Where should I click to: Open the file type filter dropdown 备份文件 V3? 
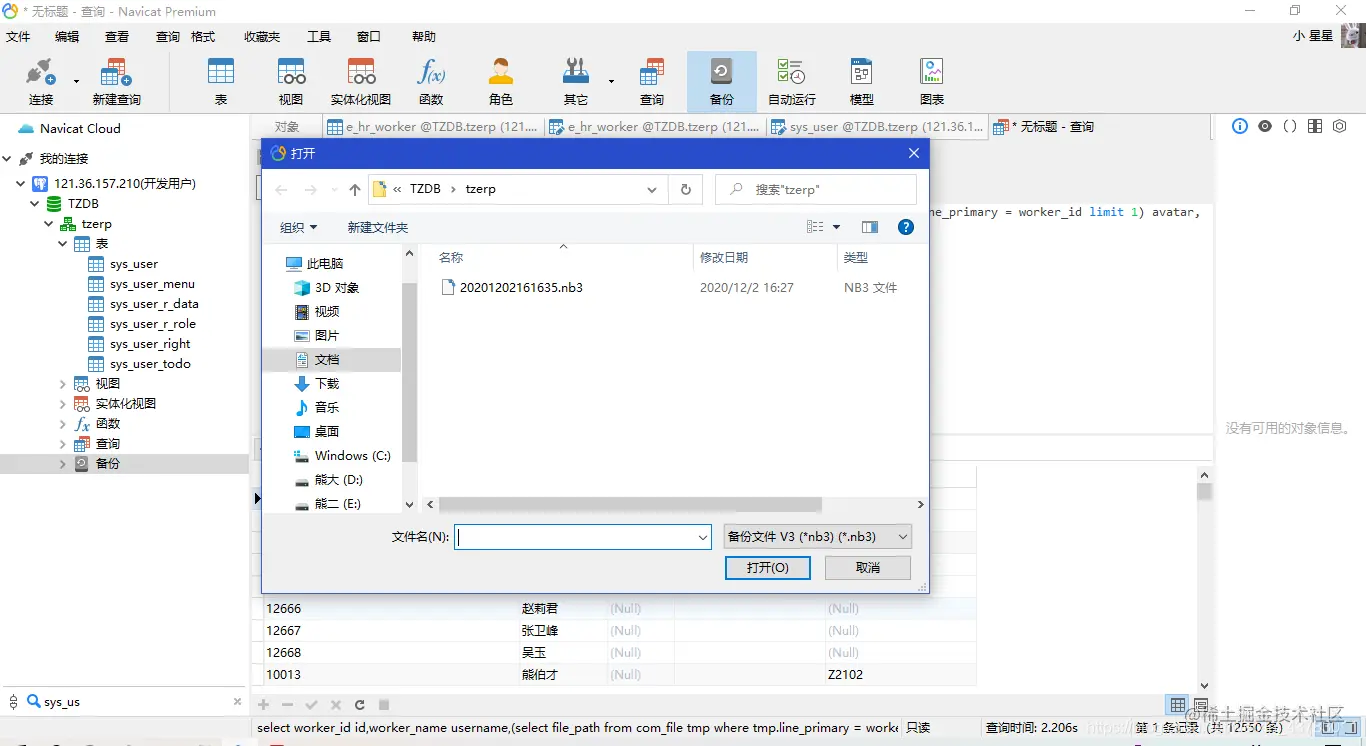(817, 537)
